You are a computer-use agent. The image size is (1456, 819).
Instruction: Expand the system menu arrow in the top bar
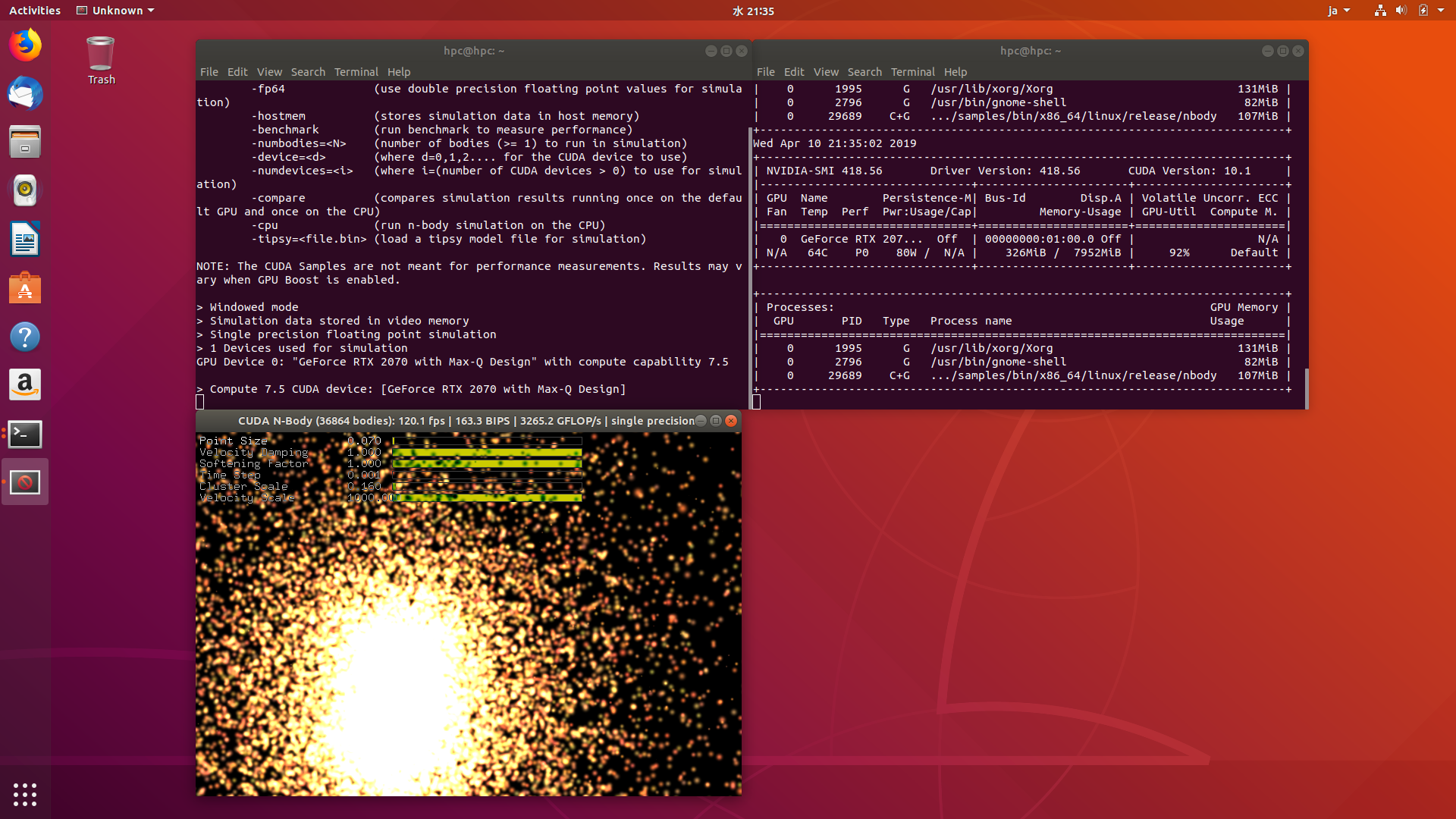(x=1441, y=11)
